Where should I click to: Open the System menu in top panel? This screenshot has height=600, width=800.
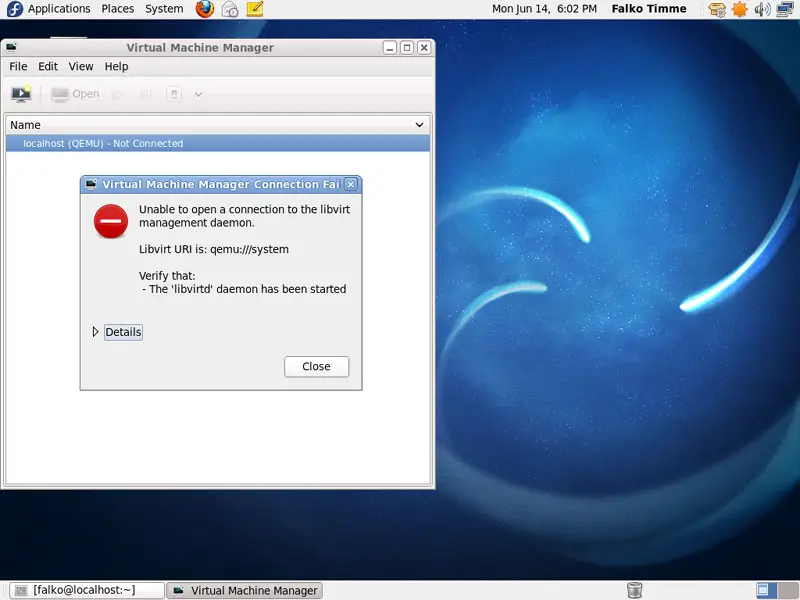(164, 9)
